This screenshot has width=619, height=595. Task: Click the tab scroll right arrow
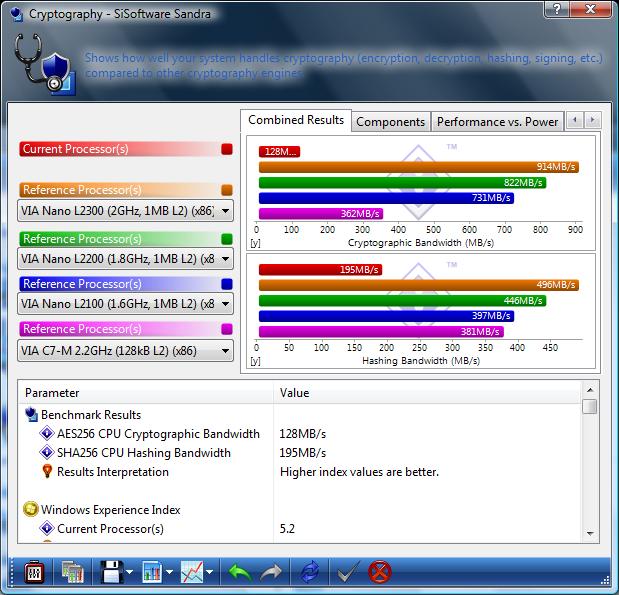point(593,120)
